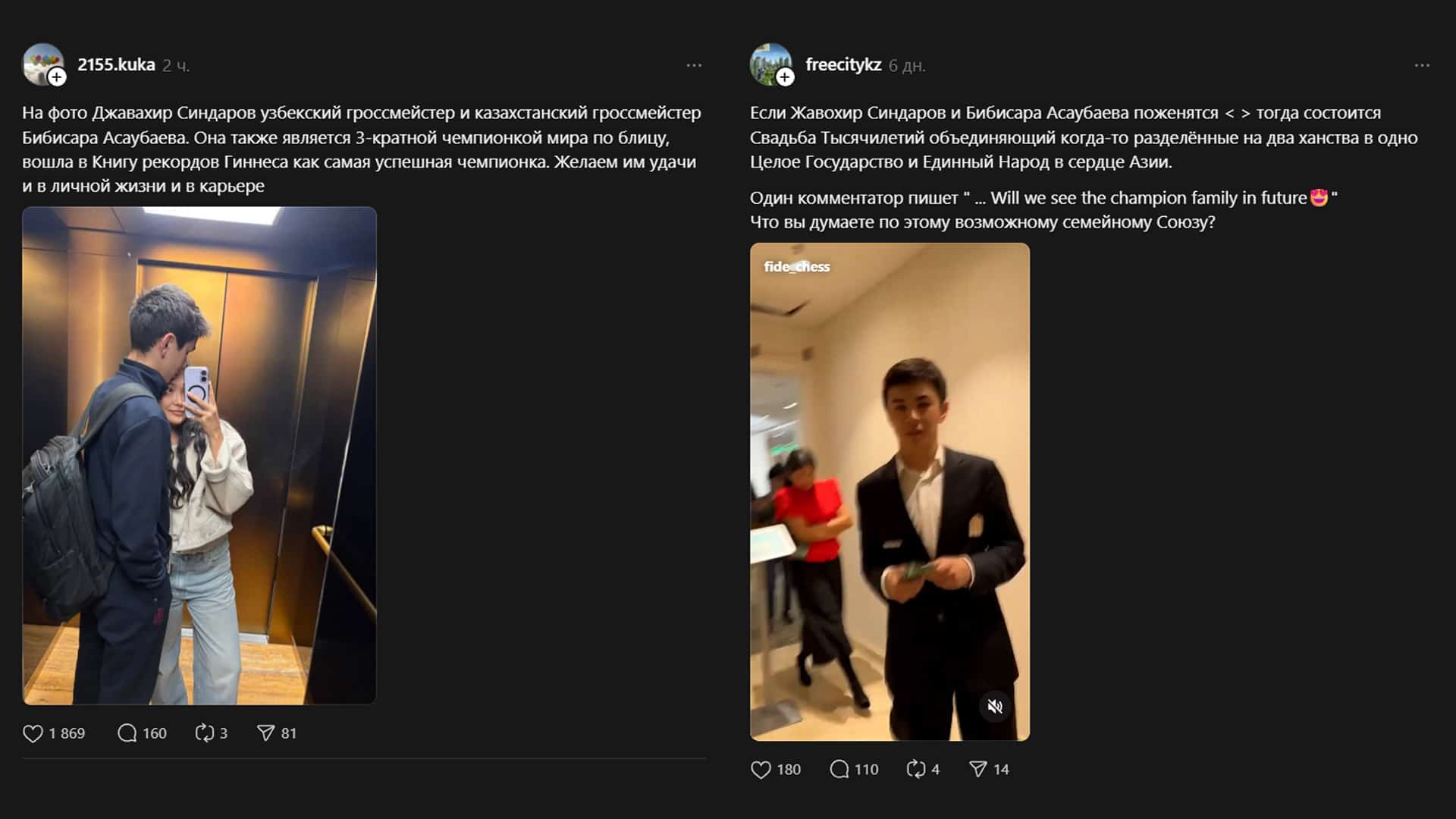Open comments on the 2155.kuka post
The image size is (1456, 819).
click(127, 733)
